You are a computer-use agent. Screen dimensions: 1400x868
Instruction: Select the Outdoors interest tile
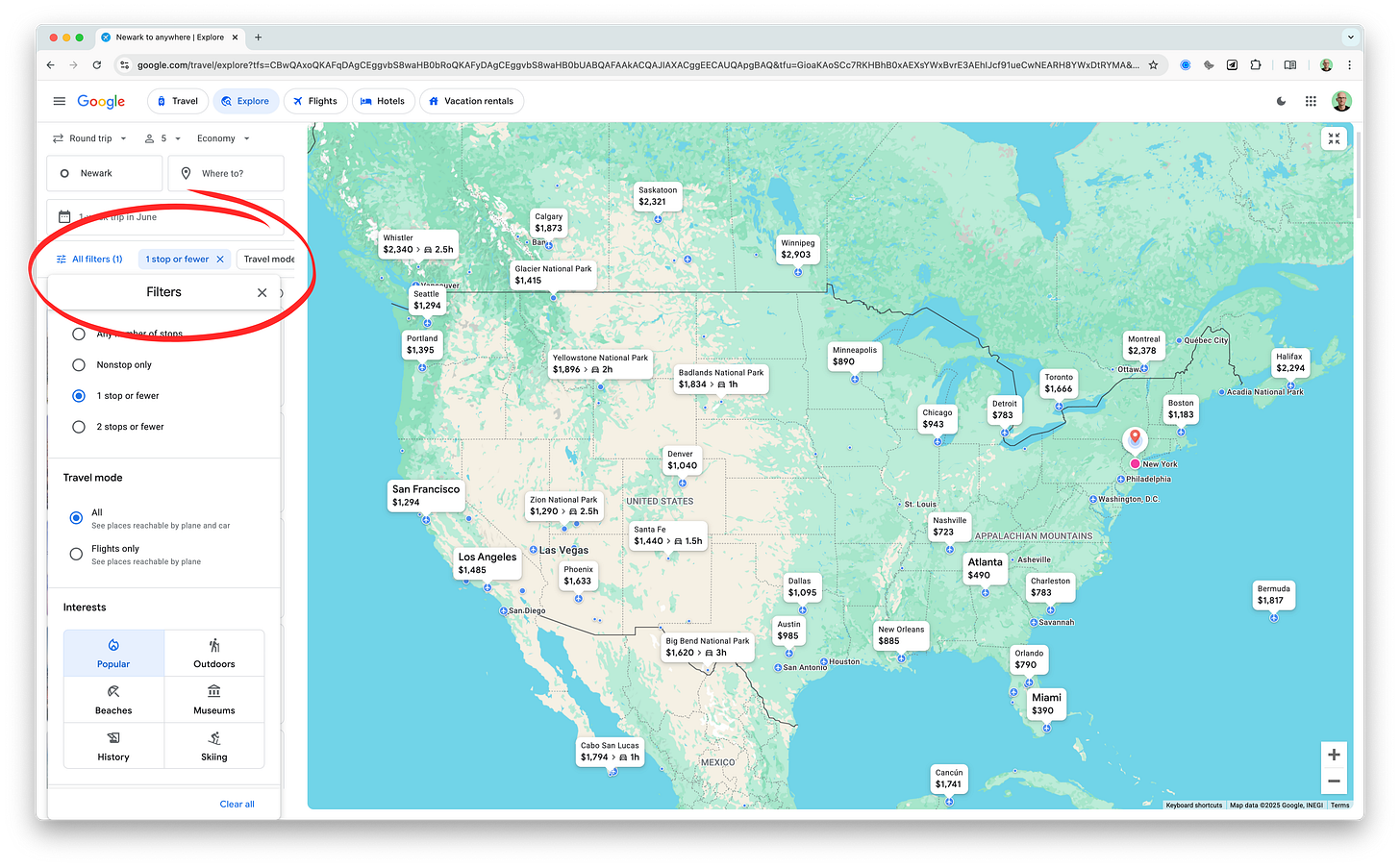click(x=214, y=654)
